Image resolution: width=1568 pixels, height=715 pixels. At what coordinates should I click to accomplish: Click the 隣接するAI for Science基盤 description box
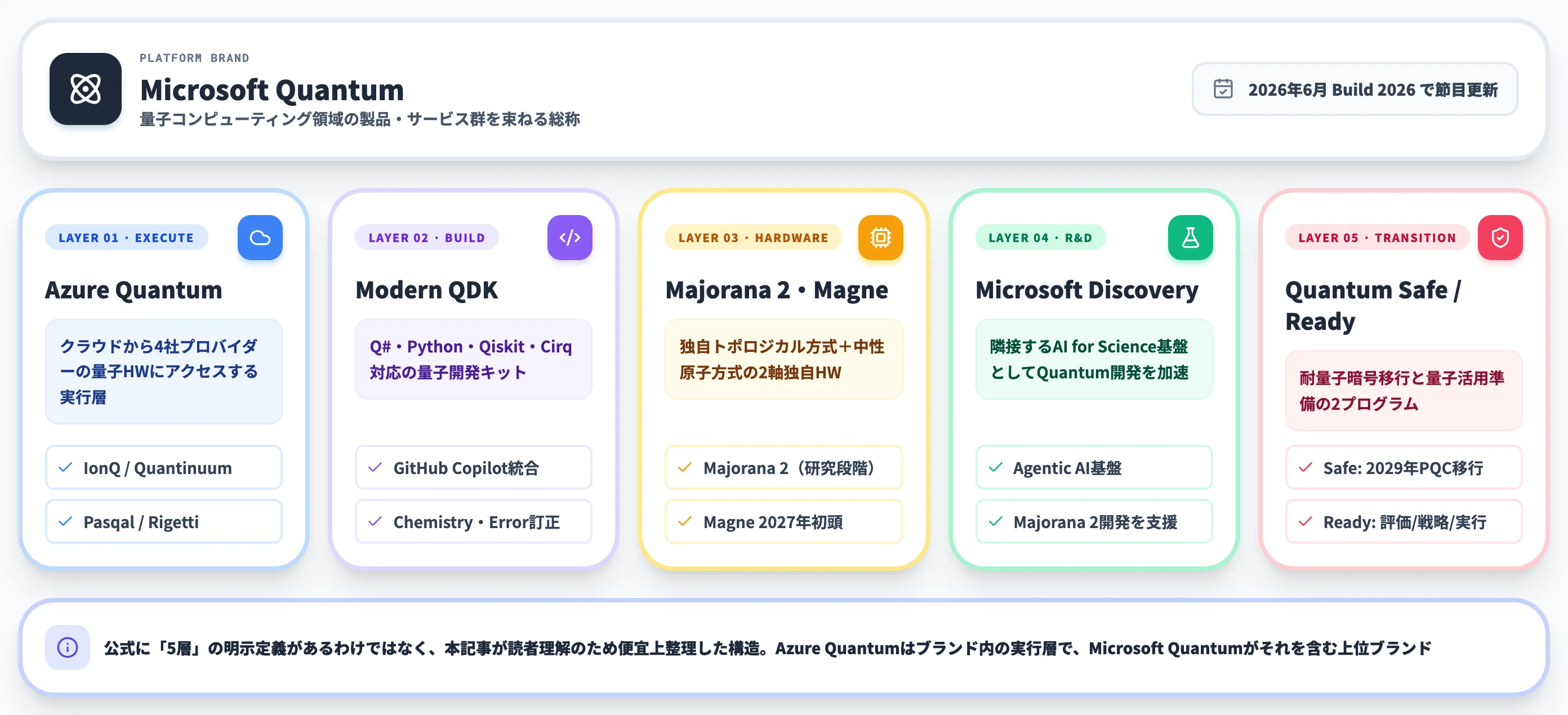point(1094,359)
